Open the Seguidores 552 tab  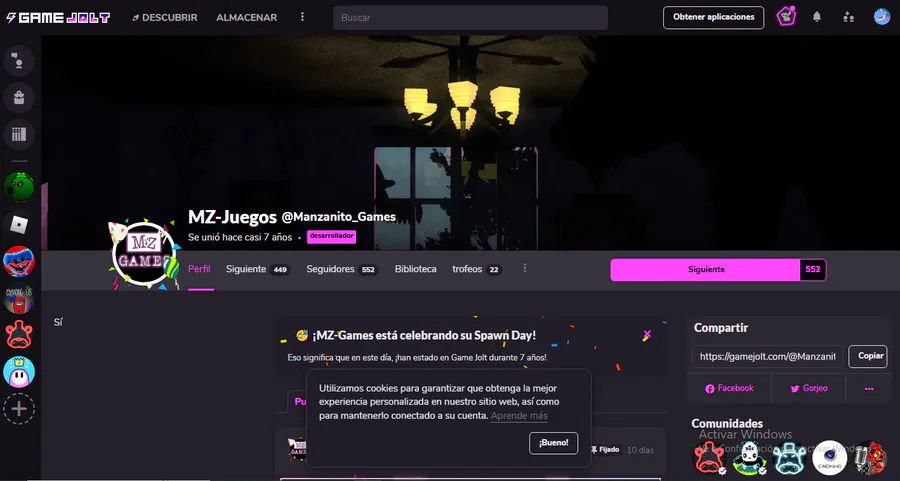342,269
